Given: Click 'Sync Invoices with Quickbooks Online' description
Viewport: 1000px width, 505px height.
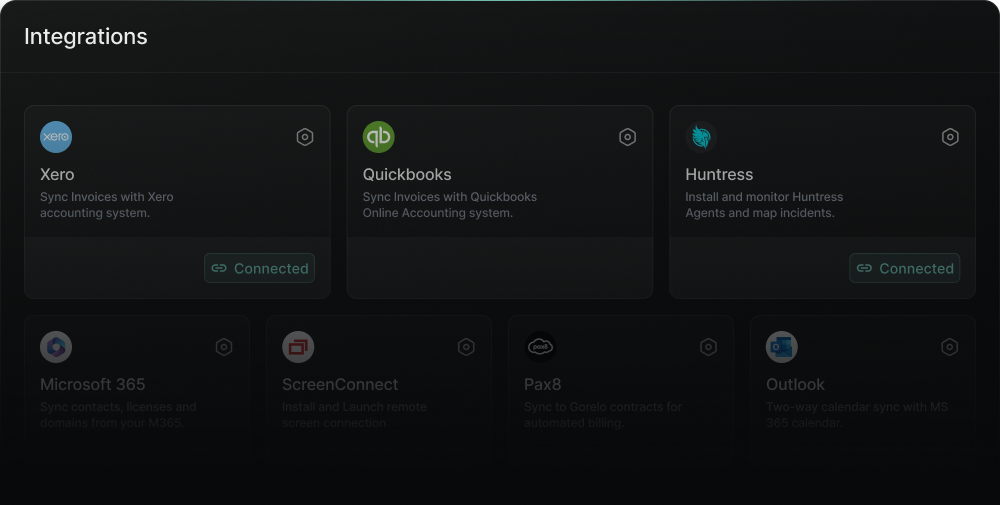Looking at the screenshot, I should (x=450, y=205).
